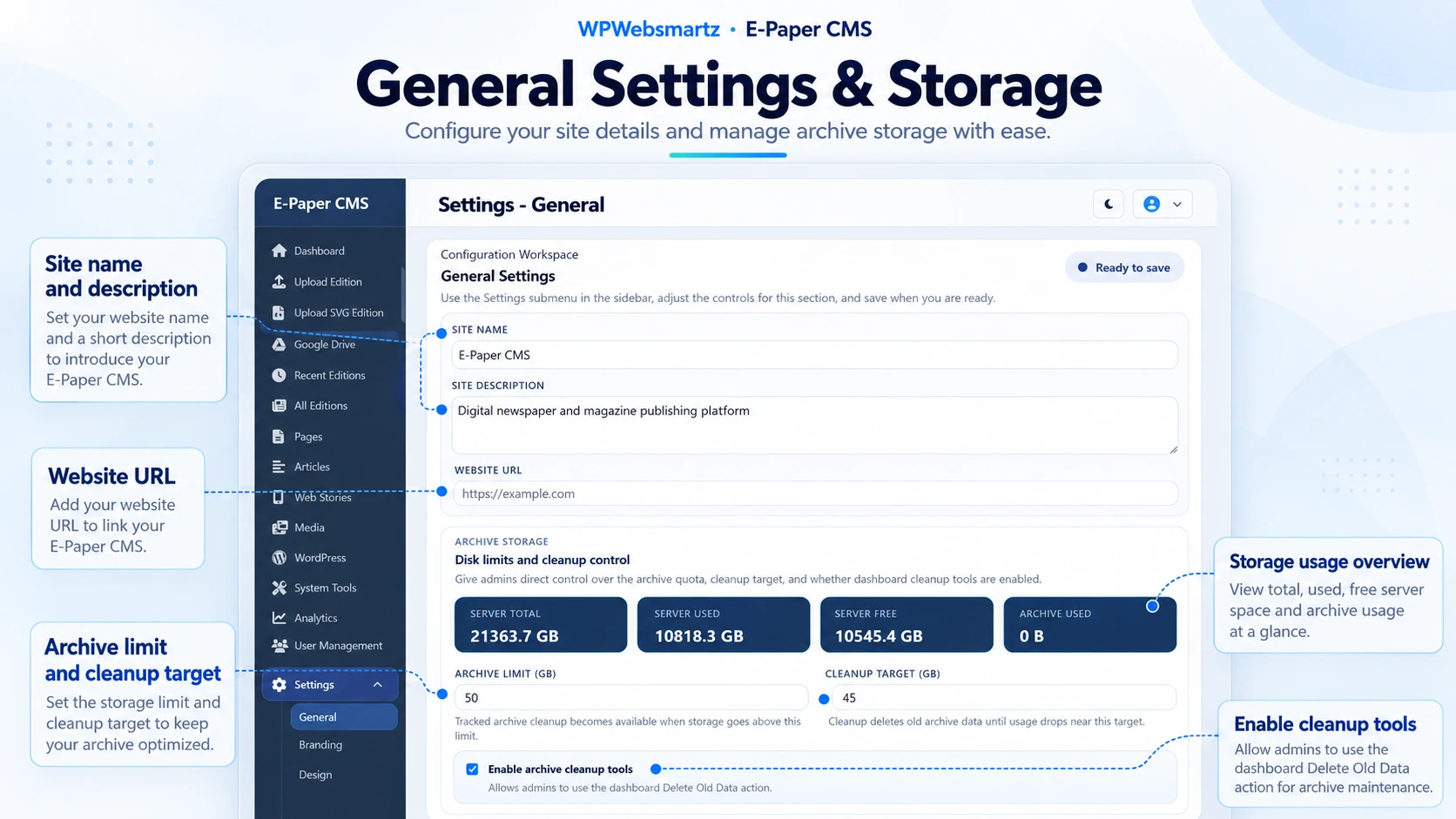Click the Configuration Workspace label

[509, 254]
